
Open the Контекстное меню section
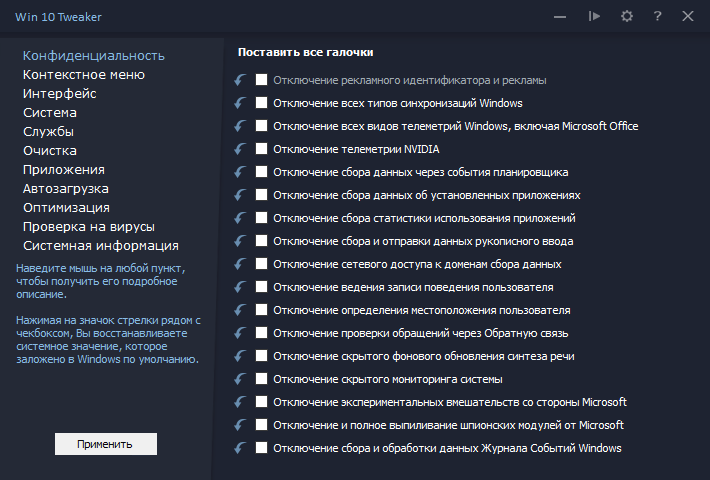tap(84, 74)
